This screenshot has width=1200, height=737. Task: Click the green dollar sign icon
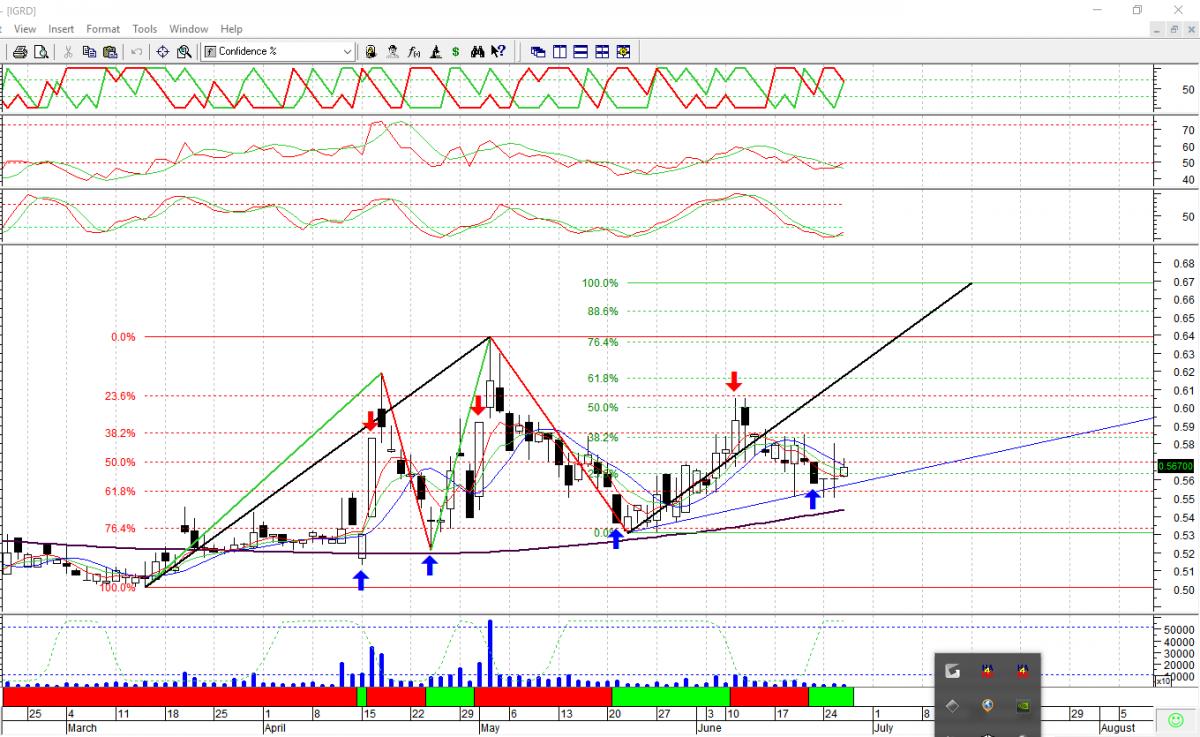click(456, 51)
